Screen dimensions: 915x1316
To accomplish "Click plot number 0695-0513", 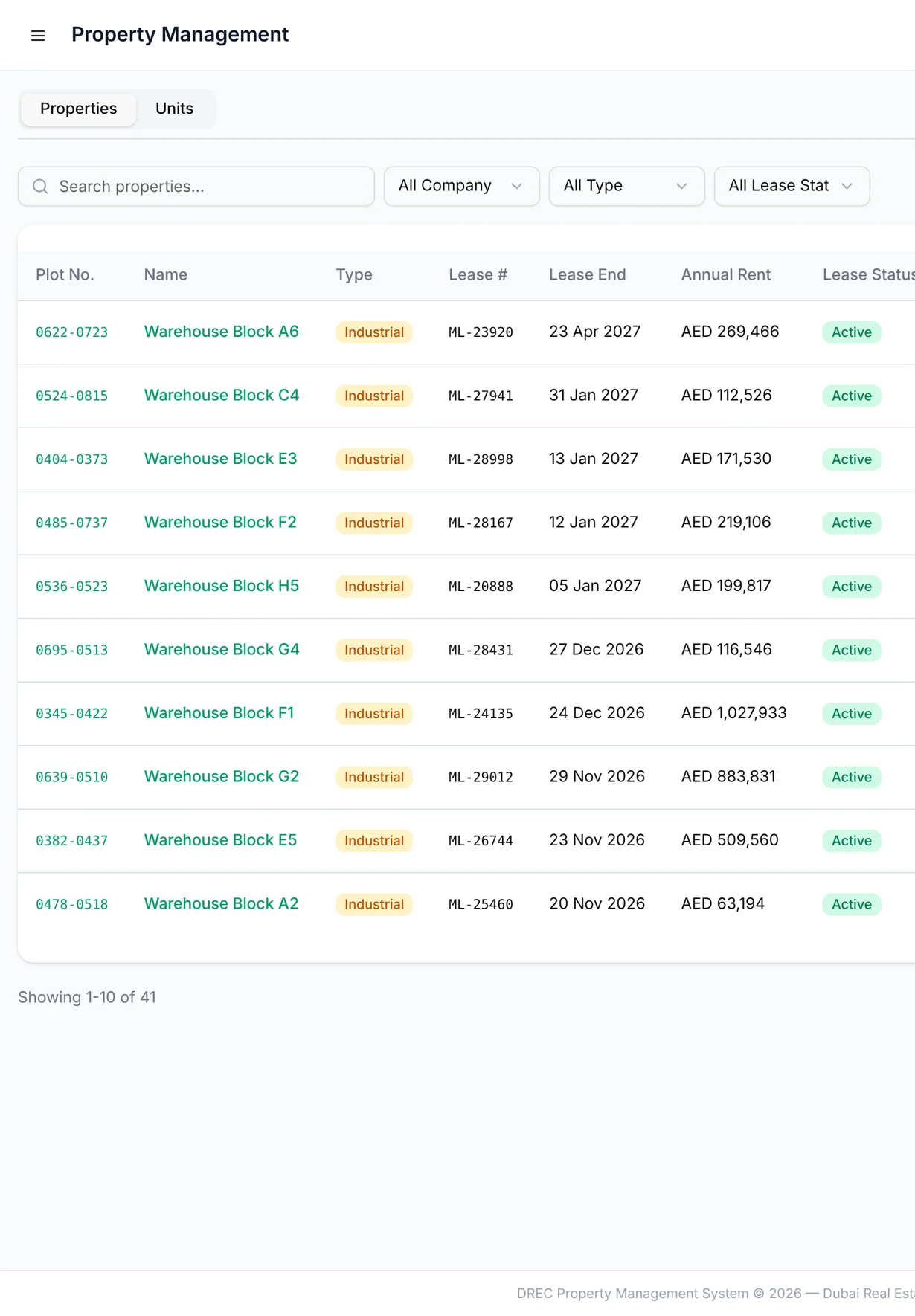I will pyautogui.click(x=72, y=650).
